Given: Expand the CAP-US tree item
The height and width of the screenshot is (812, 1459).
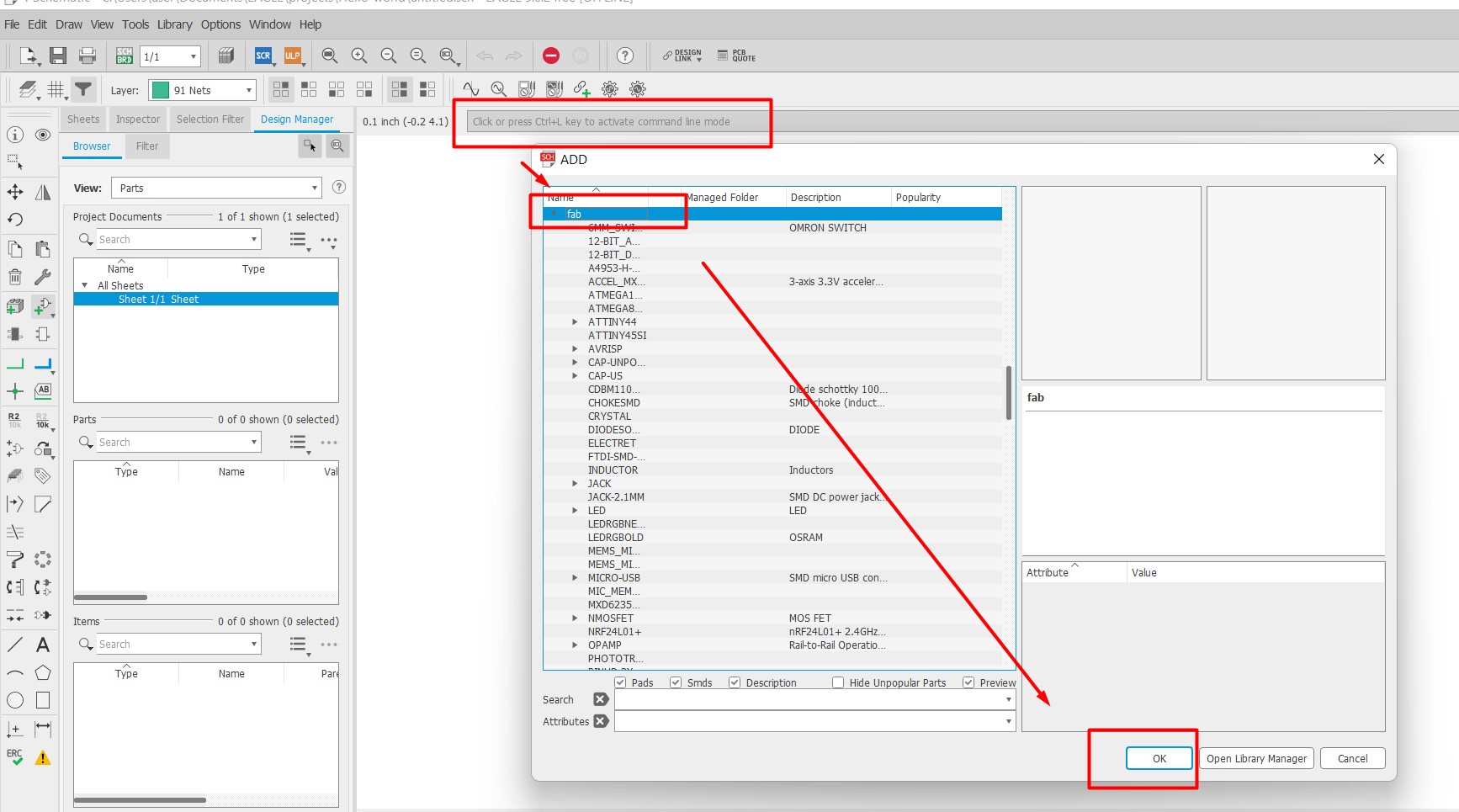Looking at the screenshot, I should pyautogui.click(x=575, y=376).
